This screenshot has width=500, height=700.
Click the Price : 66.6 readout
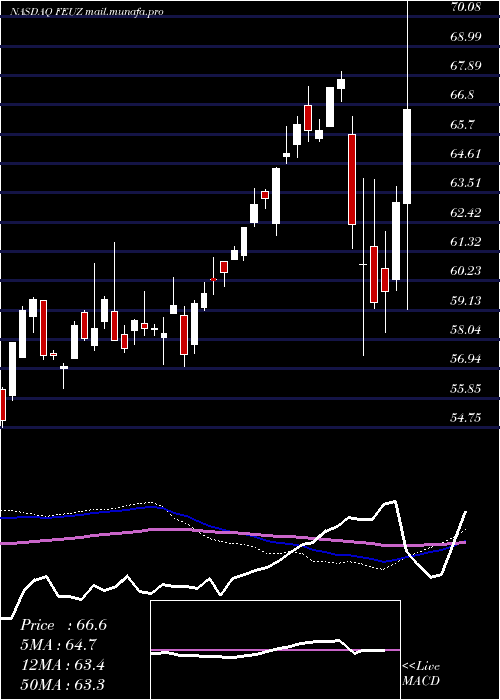63,625
